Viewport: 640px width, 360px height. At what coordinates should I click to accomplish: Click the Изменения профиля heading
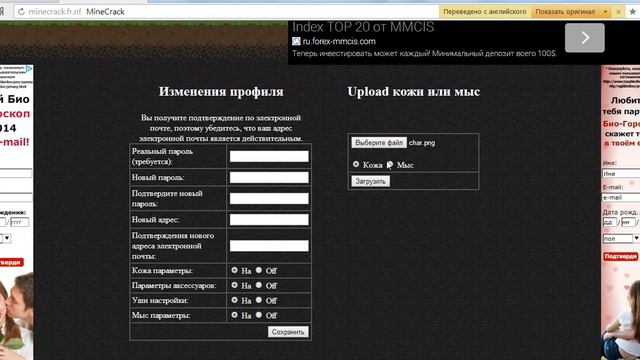[221, 91]
